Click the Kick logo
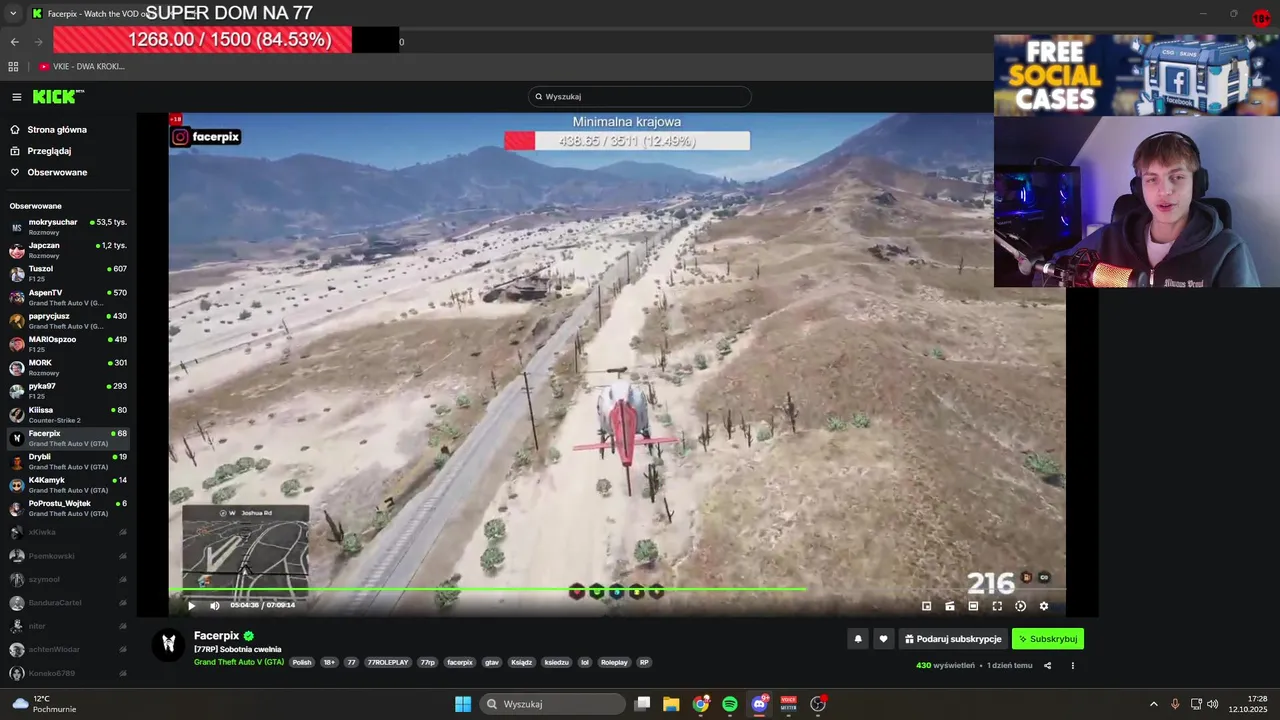 (58, 96)
